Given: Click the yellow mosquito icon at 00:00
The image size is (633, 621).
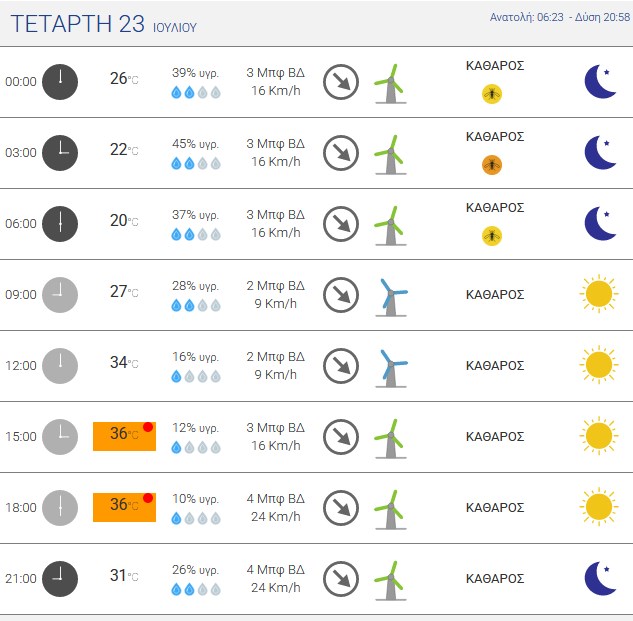Looking at the screenshot, I should [x=492, y=94].
